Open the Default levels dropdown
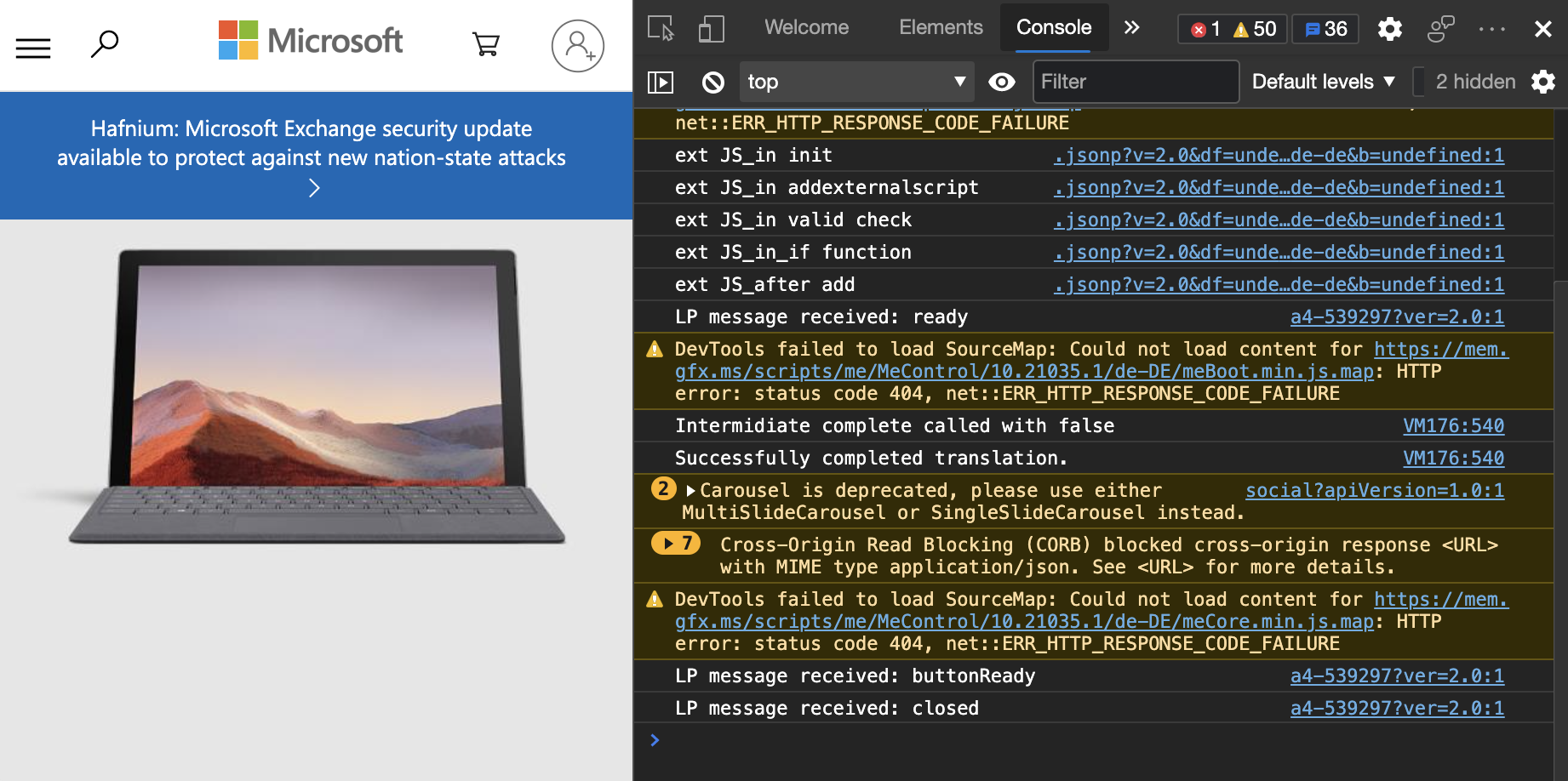Screen dimensions: 1568x781 pyautogui.click(x=1324, y=82)
